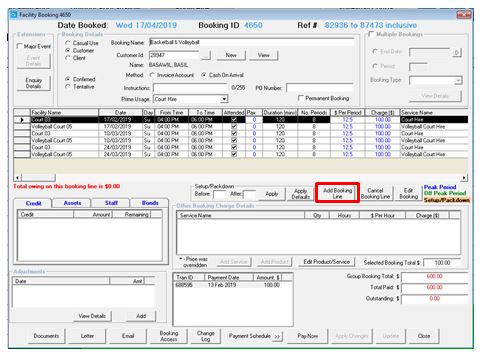Click the Apply Defaults button
Image resolution: width=490 pixels, height=364 pixels.
point(300,194)
